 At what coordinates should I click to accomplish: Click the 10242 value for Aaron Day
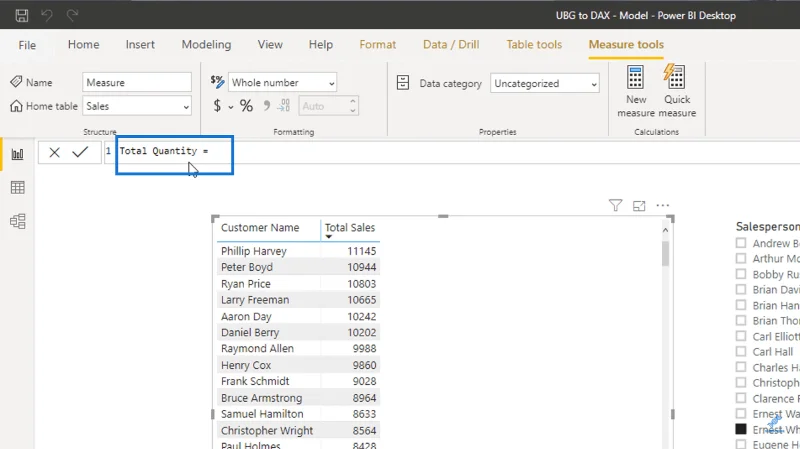pos(362,316)
